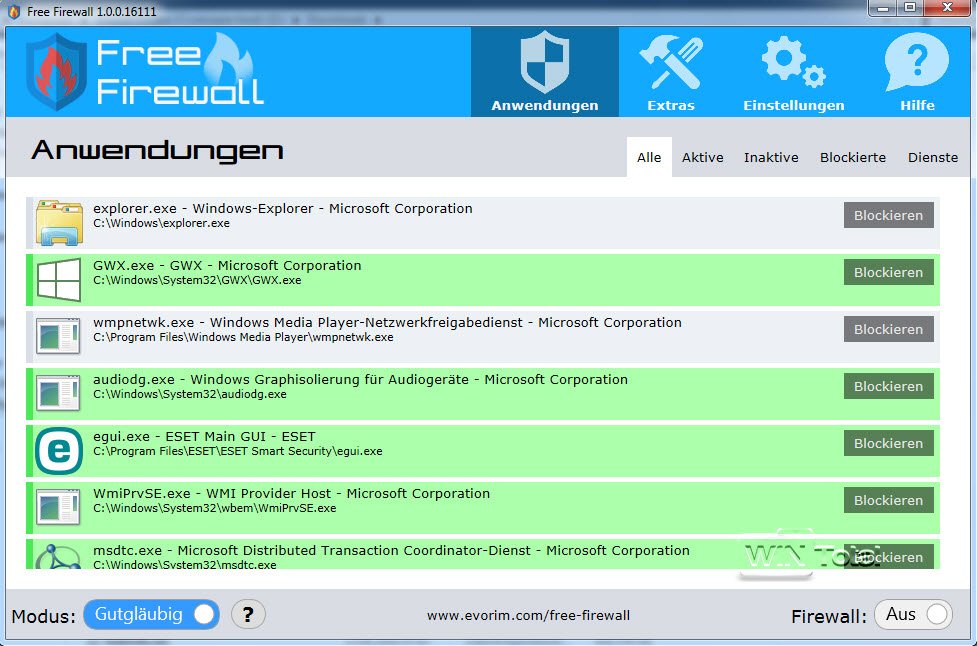The height and width of the screenshot is (646, 977).
Task: Close the Free Firewall window
Action: pos(947,8)
